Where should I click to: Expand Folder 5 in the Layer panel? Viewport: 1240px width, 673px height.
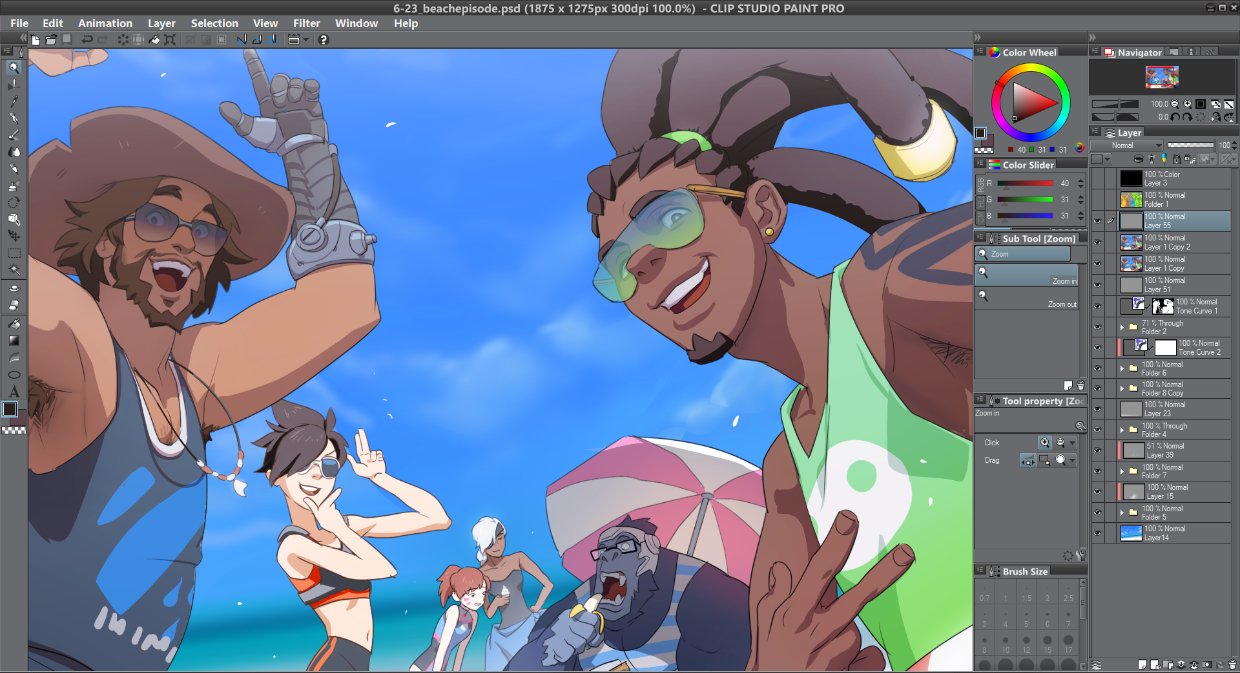(x=1122, y=513)
